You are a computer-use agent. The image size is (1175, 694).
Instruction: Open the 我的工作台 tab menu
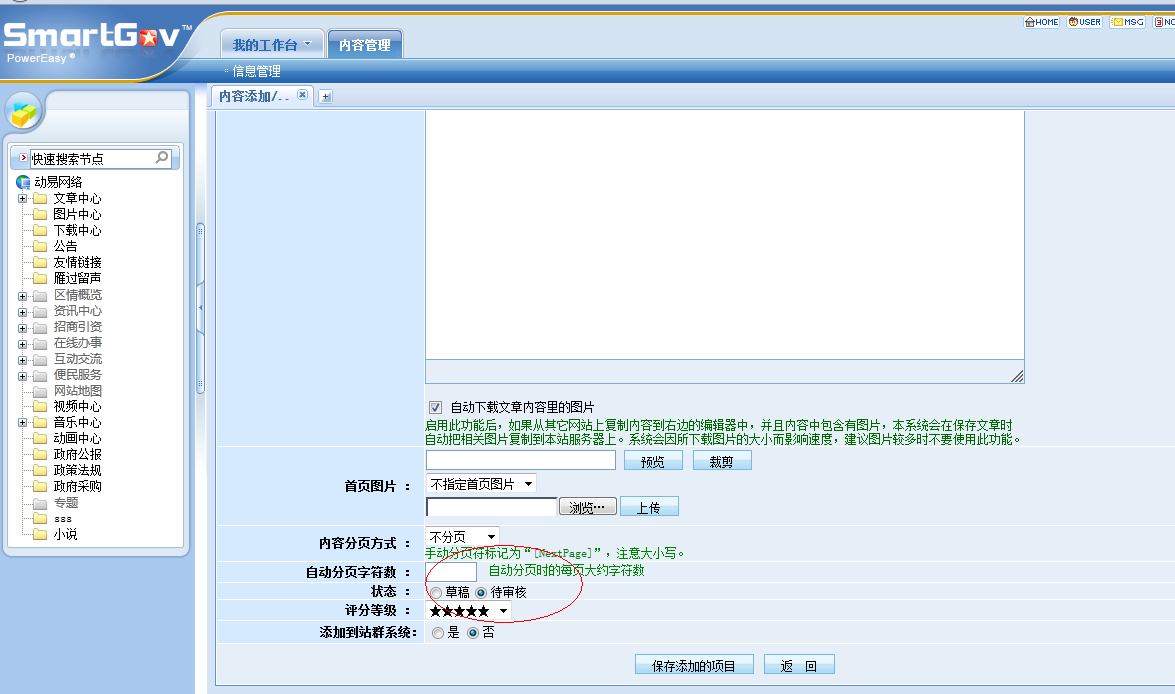[272, 44]
